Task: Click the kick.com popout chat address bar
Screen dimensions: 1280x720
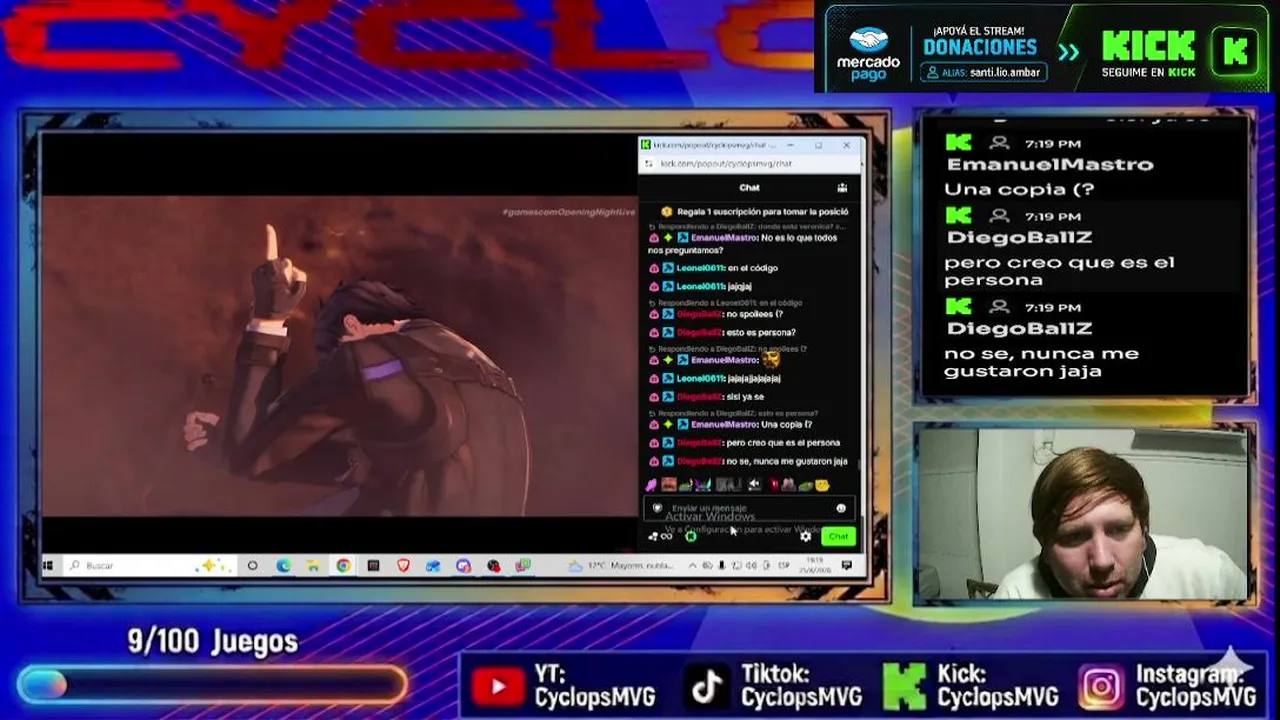Action: [x=750, y=163]
